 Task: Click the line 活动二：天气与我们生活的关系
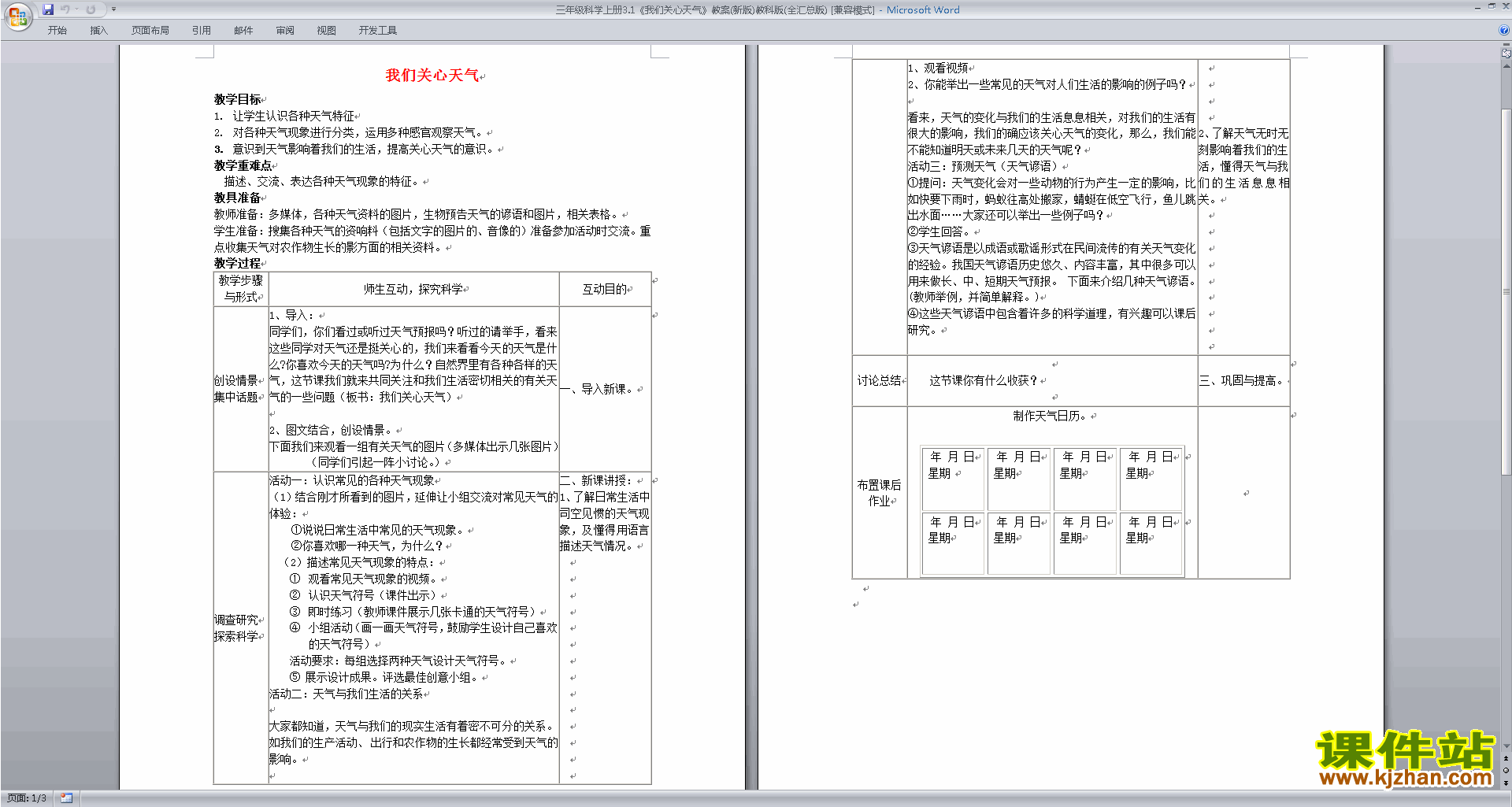(x=346, y=694)
